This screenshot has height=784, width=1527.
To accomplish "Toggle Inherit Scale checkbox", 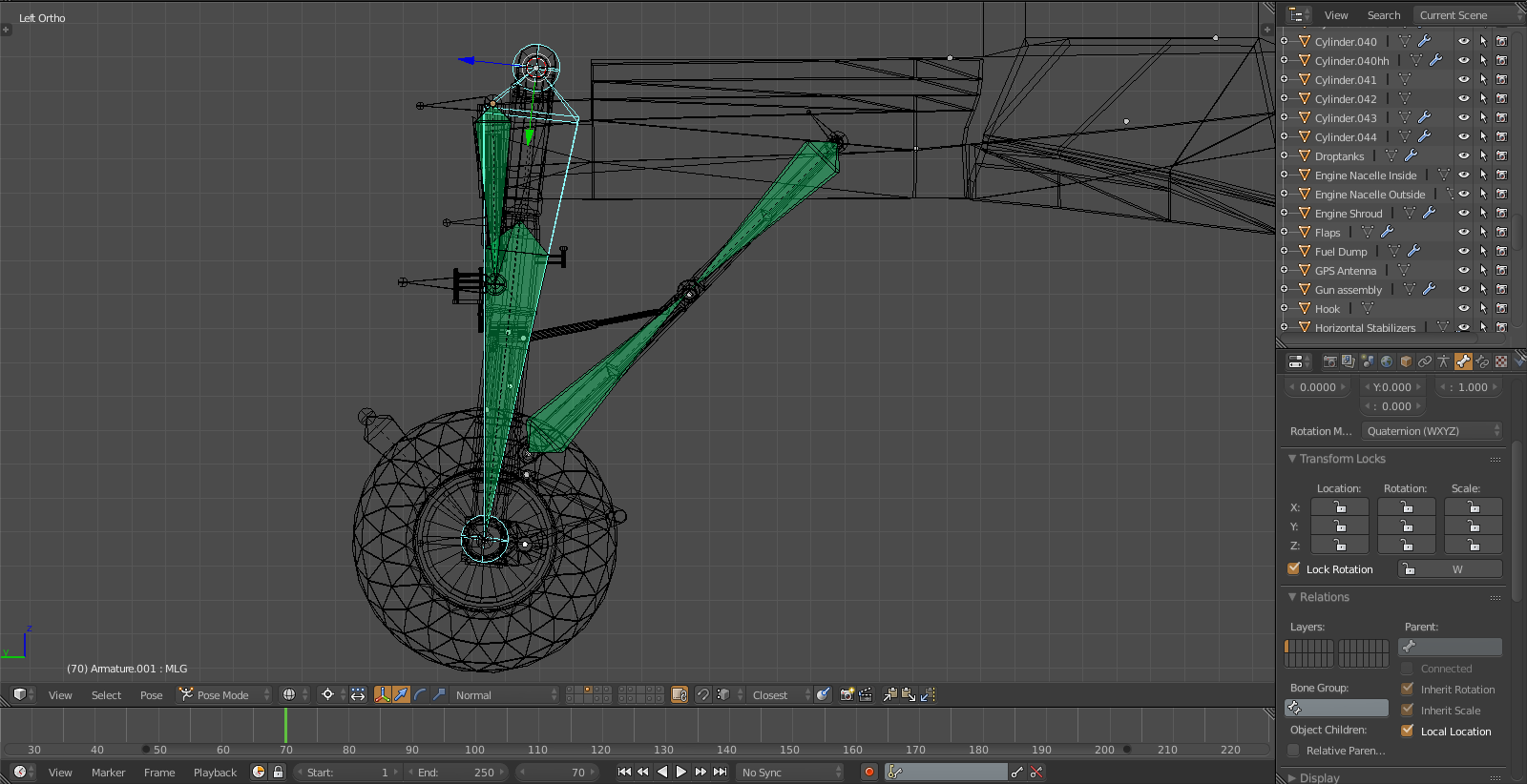I will click(x=1407, y=710).
